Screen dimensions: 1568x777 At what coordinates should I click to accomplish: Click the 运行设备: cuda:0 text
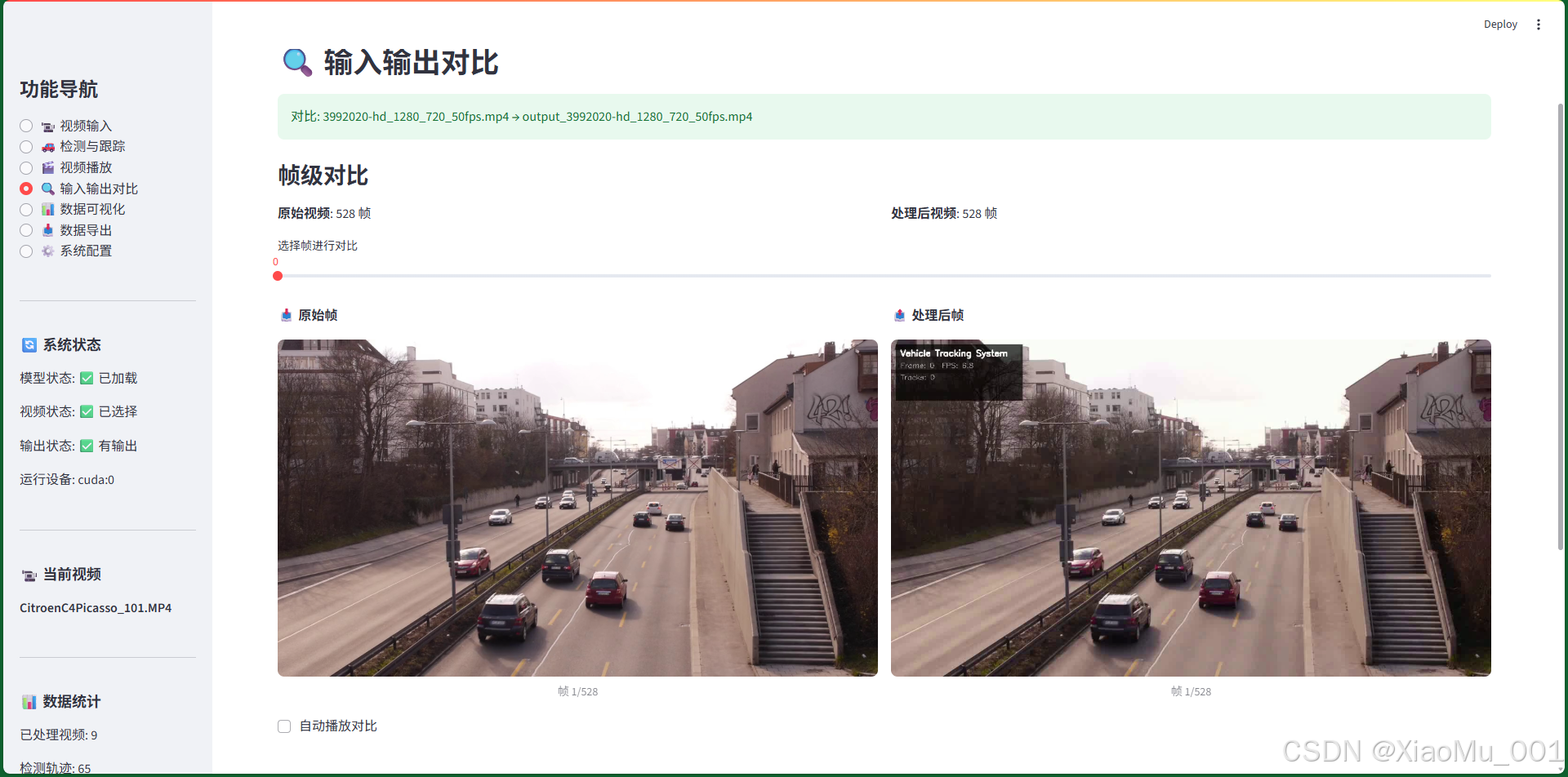pos(67,480)
